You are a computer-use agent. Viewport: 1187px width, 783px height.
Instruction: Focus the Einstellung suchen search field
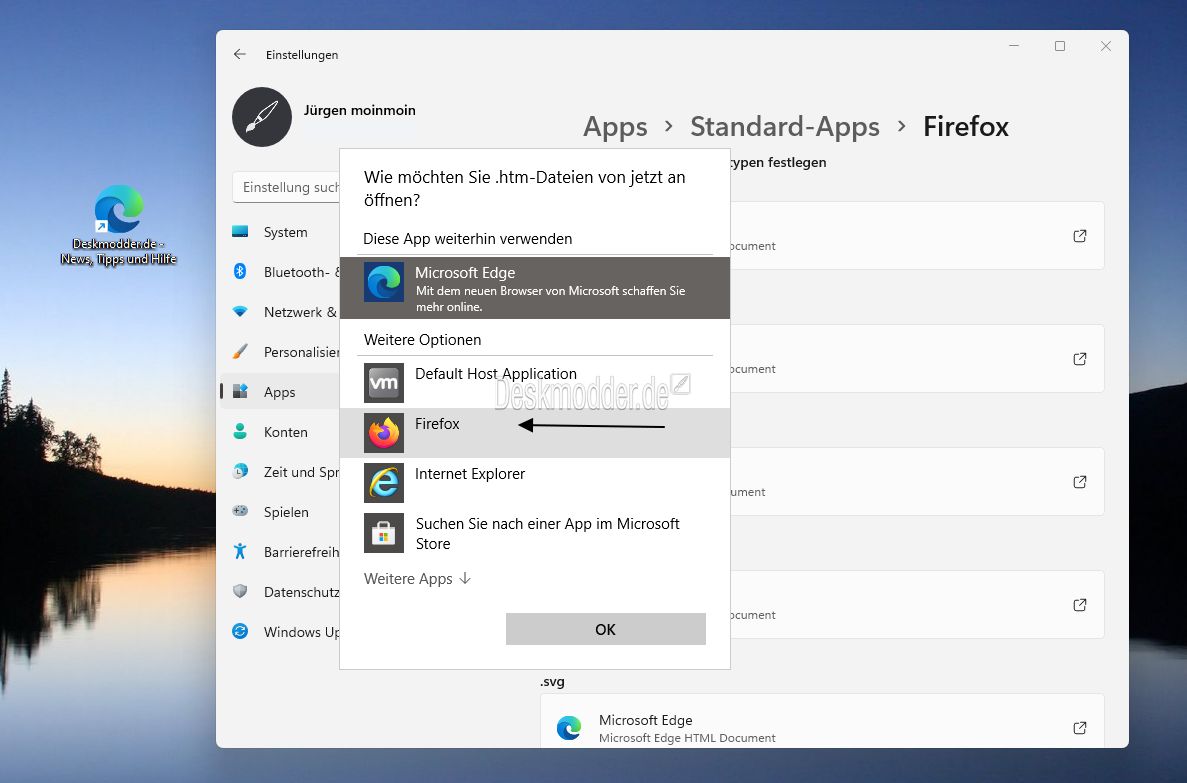[x=286, y=187]
